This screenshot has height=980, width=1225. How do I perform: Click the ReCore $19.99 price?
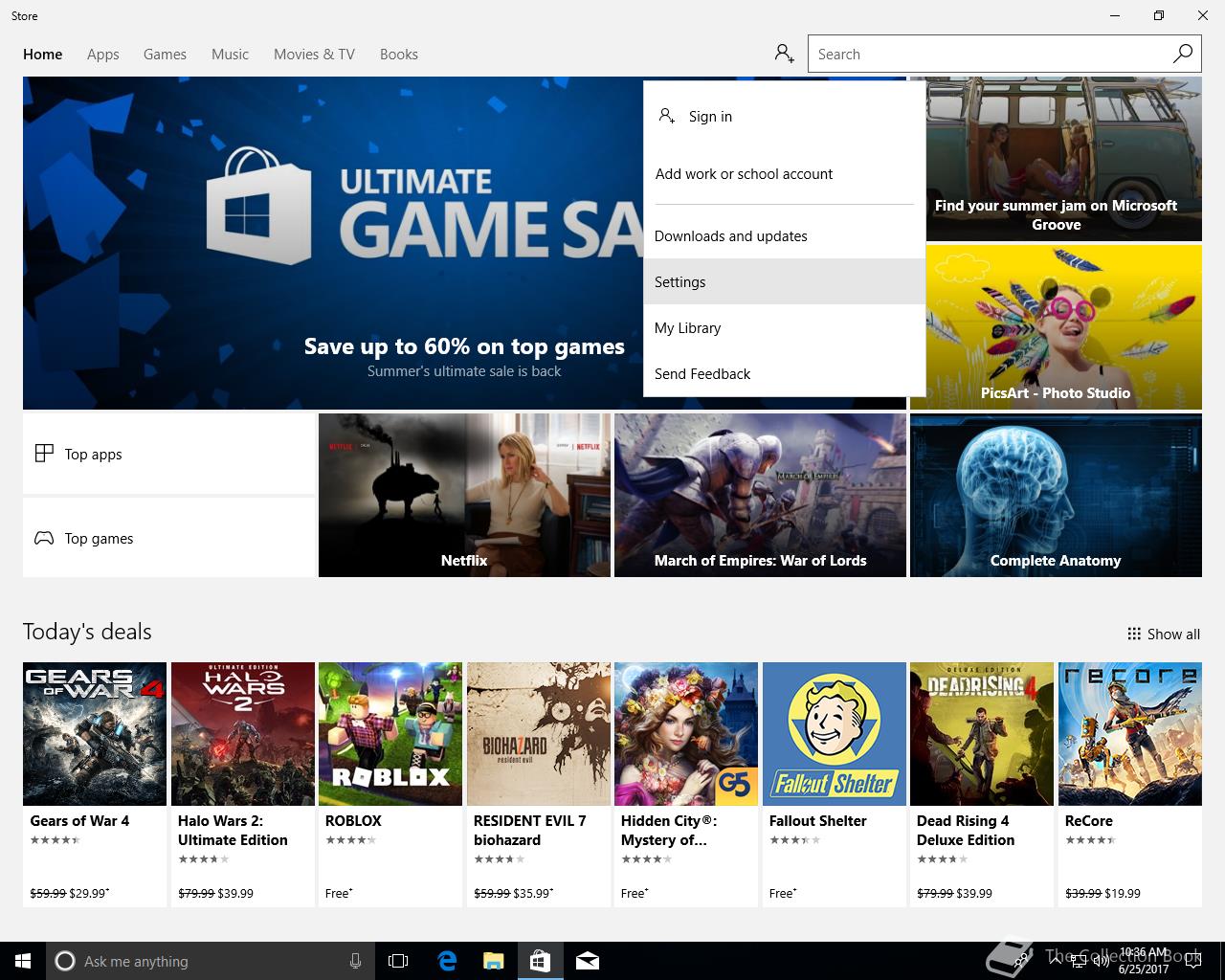[1123, 893]
